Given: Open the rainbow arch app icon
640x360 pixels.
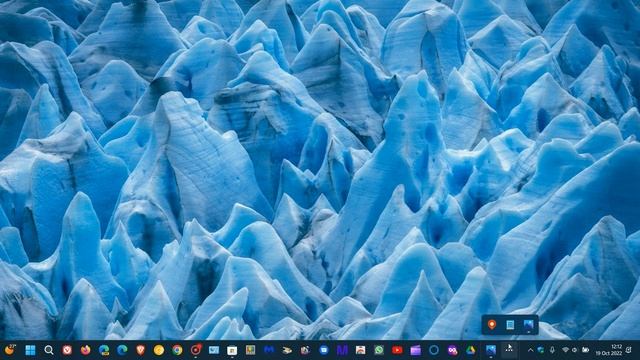Looking at the screenshot, I should (360, 350).
